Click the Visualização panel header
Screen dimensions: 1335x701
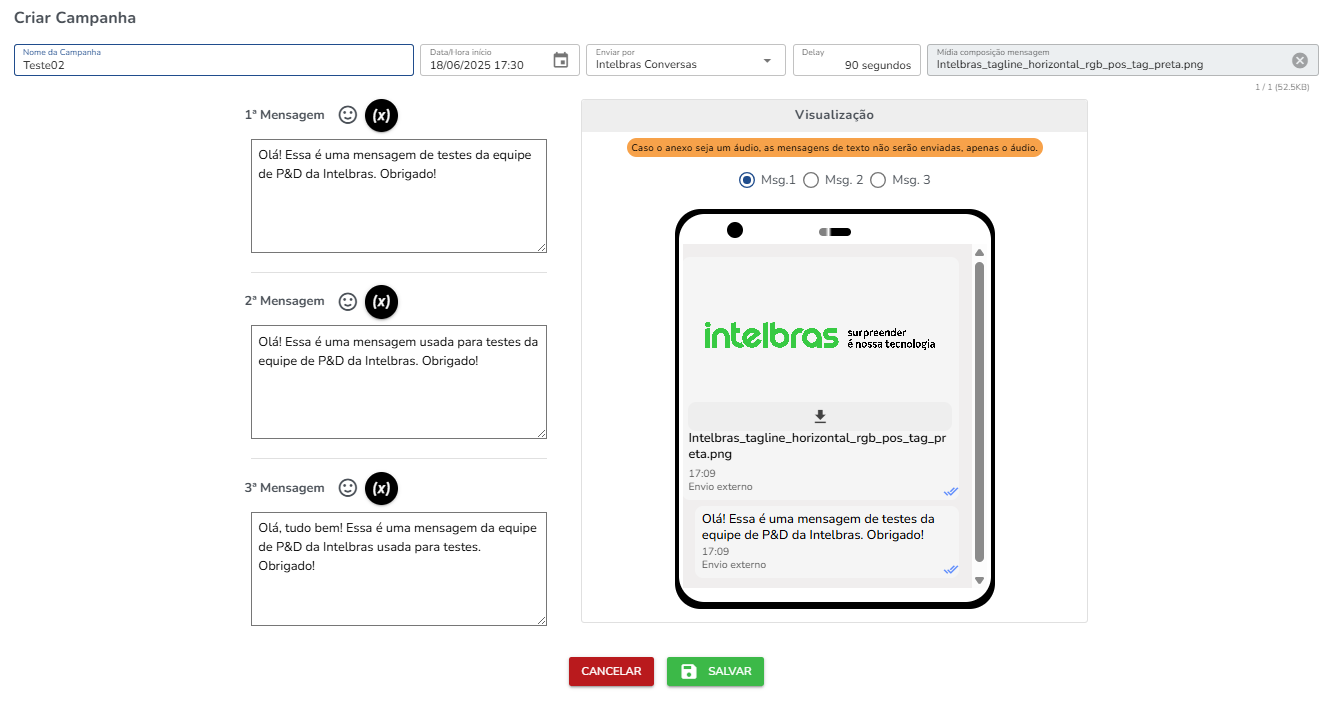(834, 115)
